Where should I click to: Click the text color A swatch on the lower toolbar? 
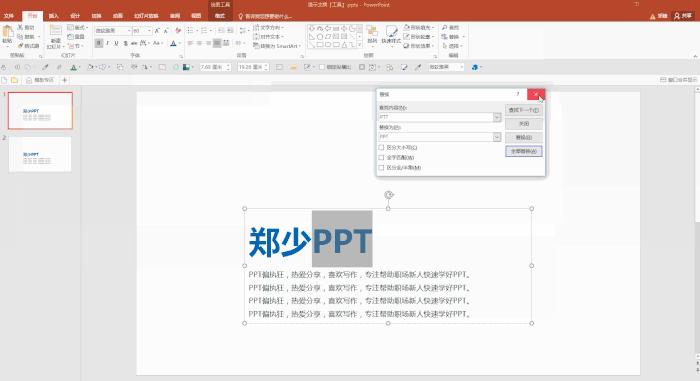(x=73, y=67)
